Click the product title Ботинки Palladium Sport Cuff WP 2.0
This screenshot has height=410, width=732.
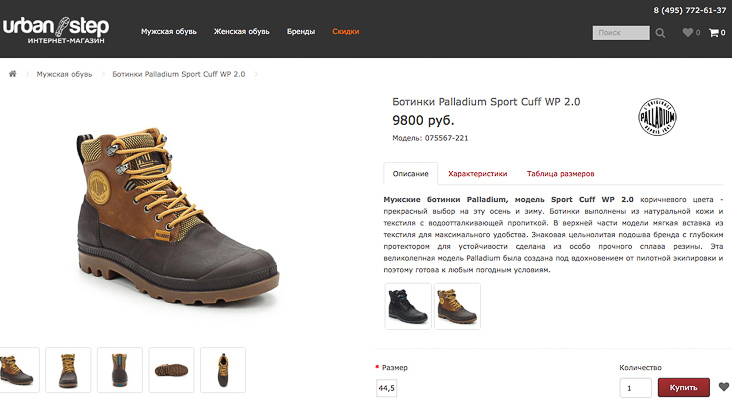click(486, 102)
